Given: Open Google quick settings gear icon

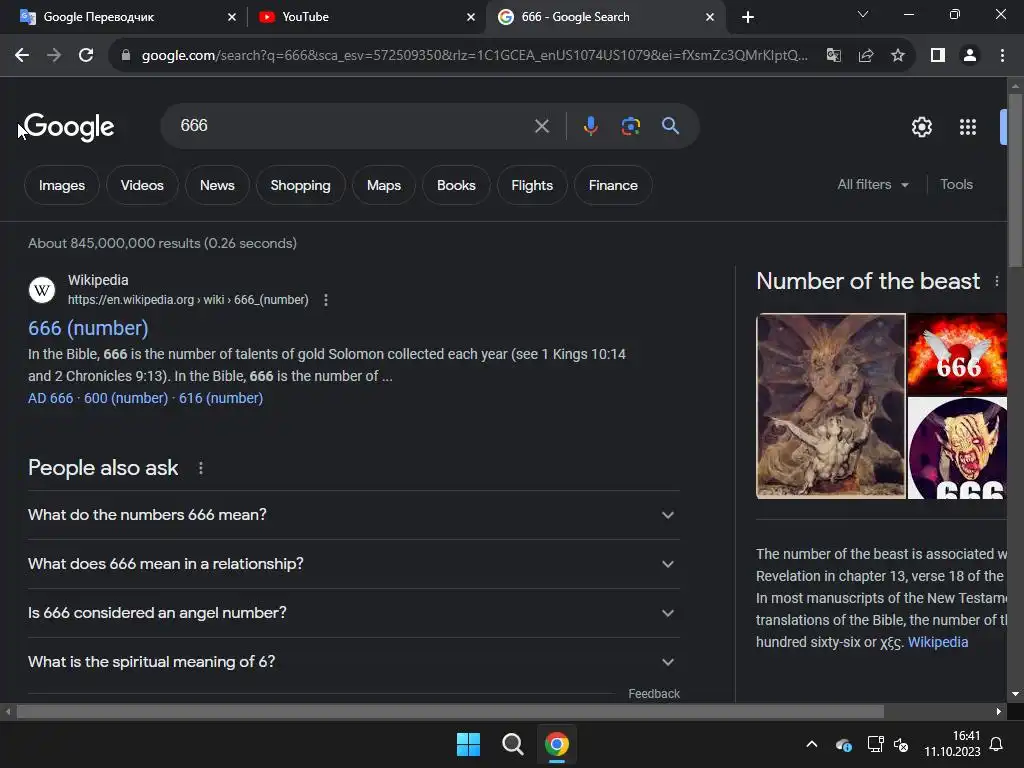Looking at the screenshot, I should [921, 127].
